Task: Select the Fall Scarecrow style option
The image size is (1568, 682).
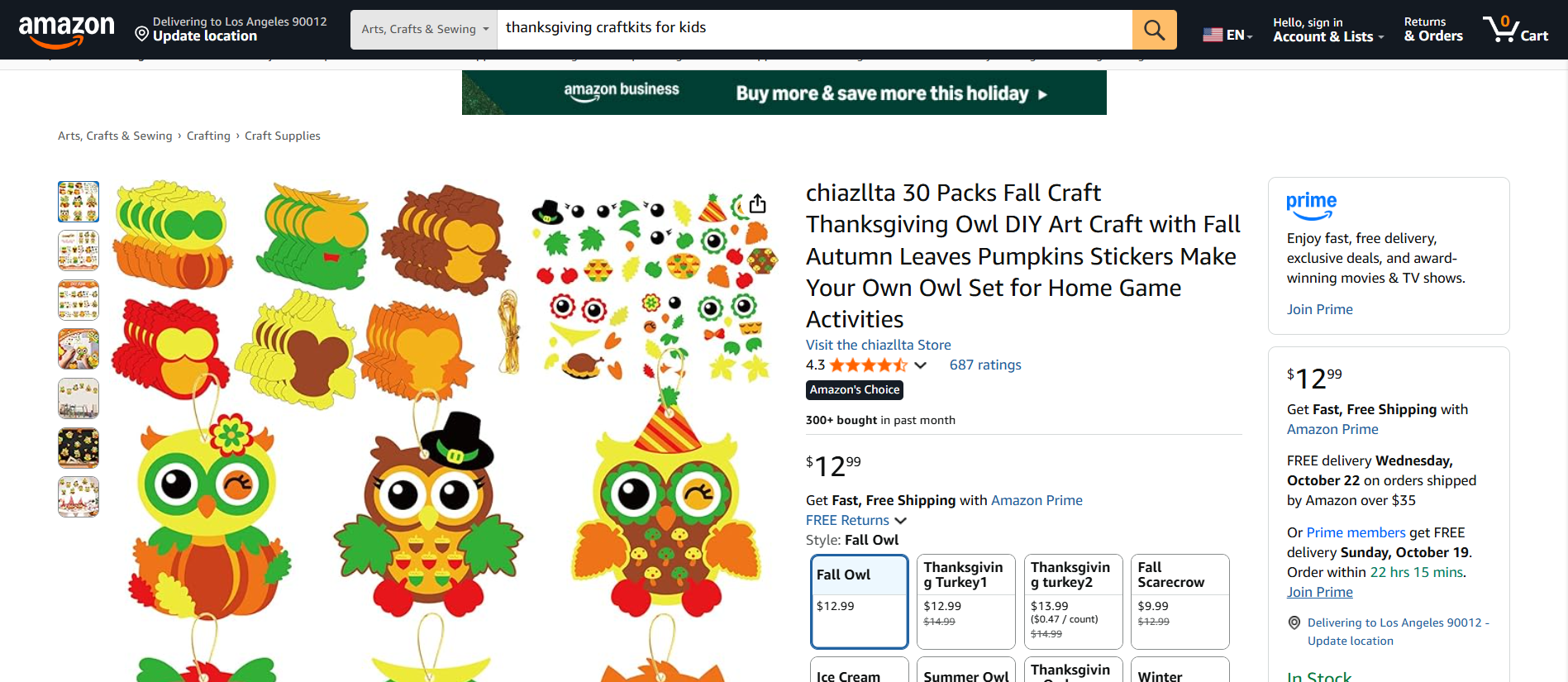Action: coord(1180,601)
